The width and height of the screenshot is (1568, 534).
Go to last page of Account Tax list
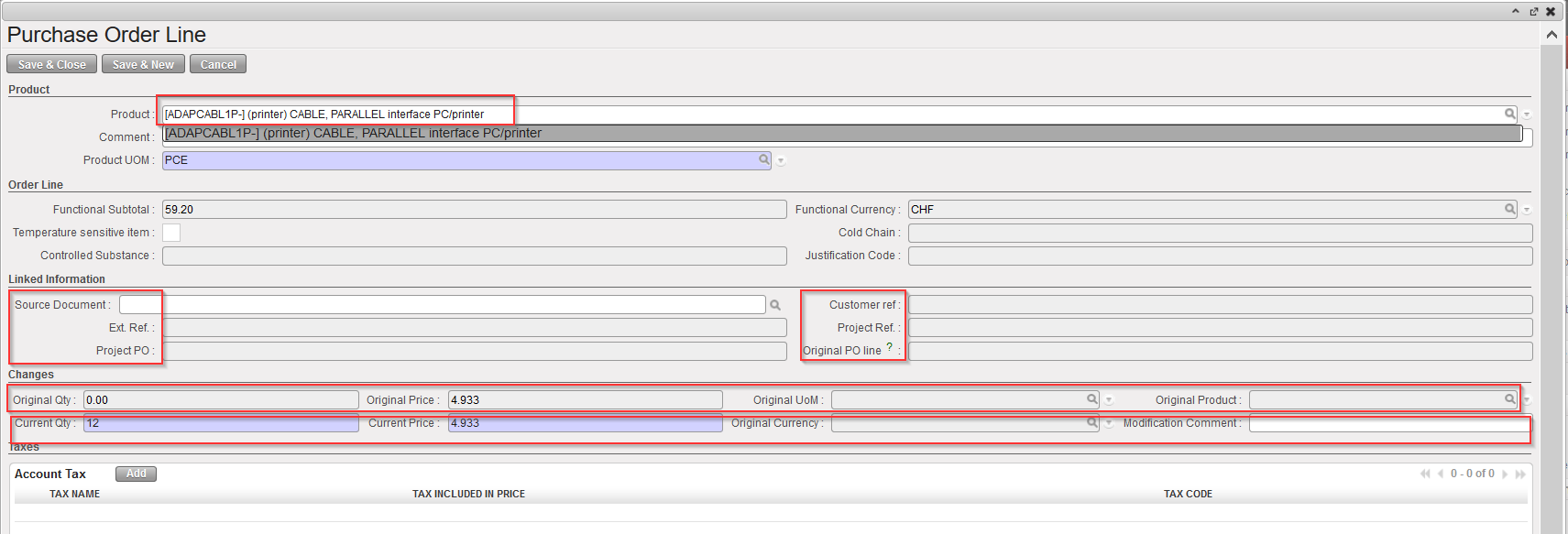pos(1520,474)
